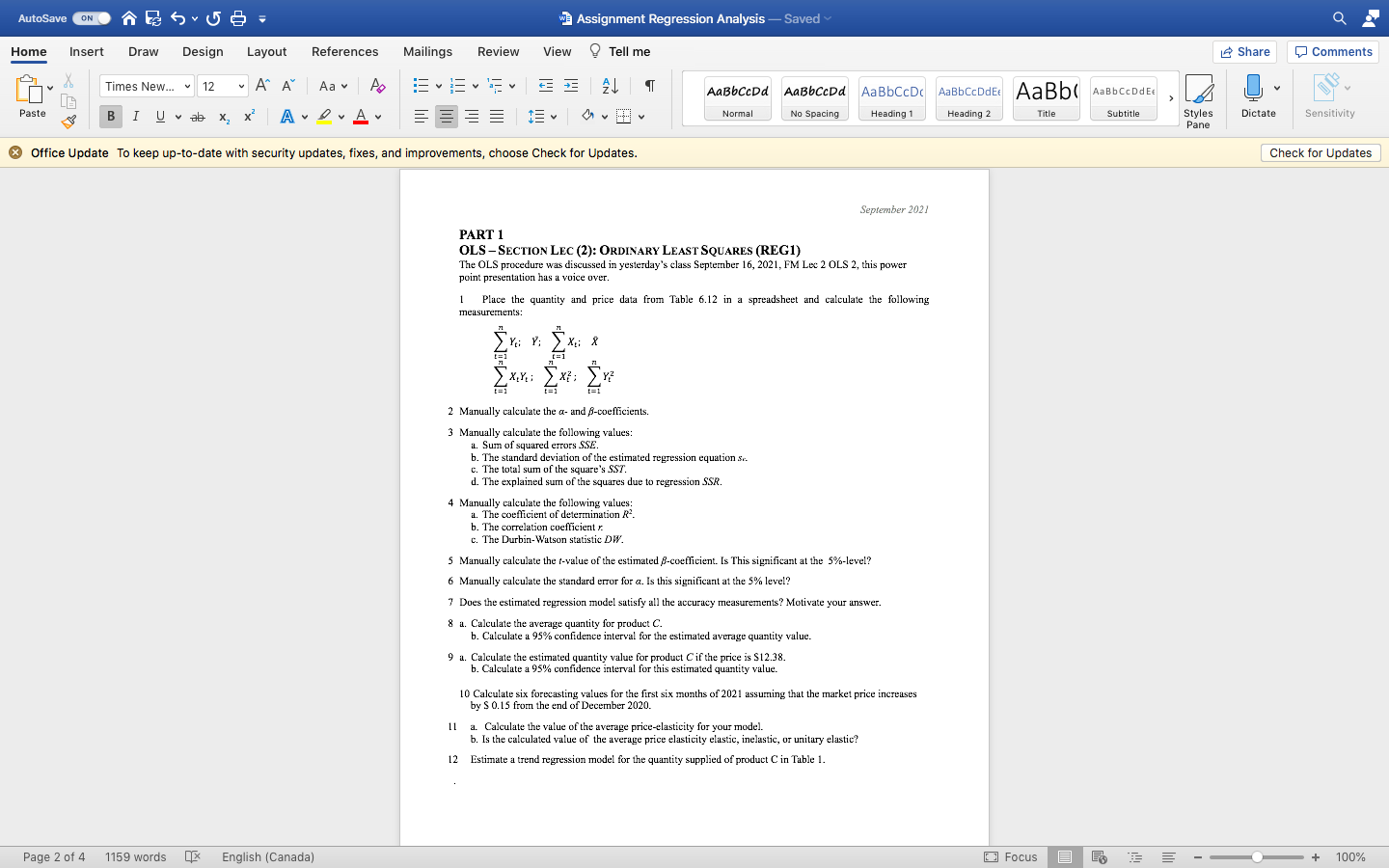Click the Copy icon

click(68, 101)
